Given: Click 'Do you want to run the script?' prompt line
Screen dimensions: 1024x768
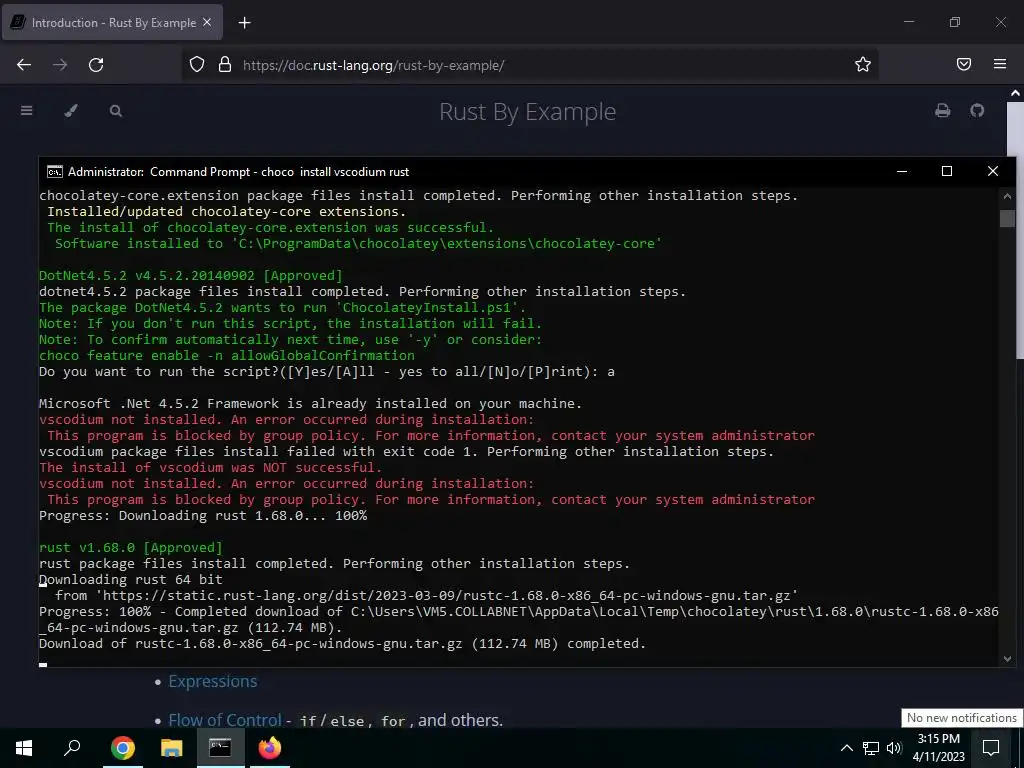Looking at the screenshot, I should [327, 372].
